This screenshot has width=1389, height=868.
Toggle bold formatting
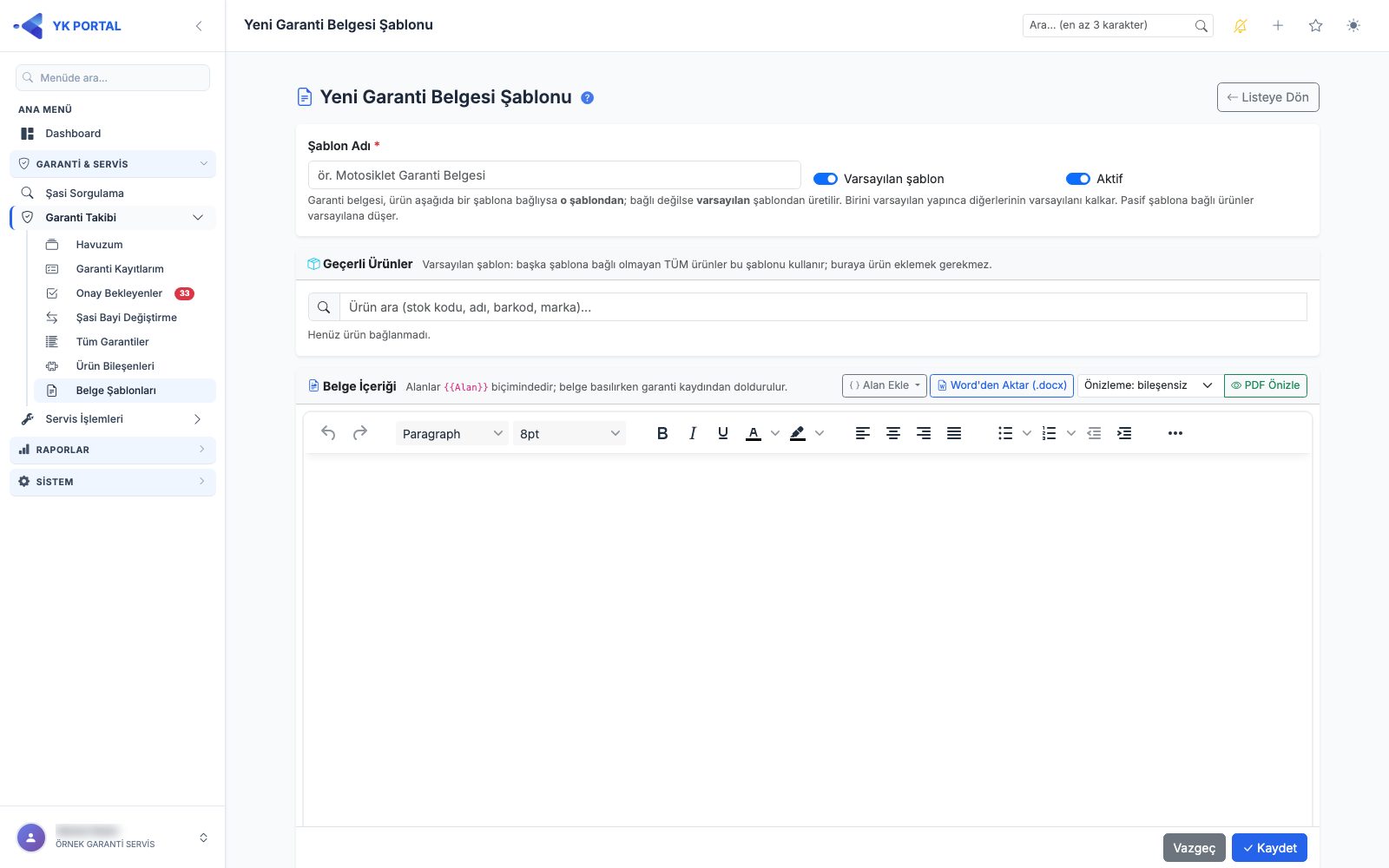click(662, 433)
